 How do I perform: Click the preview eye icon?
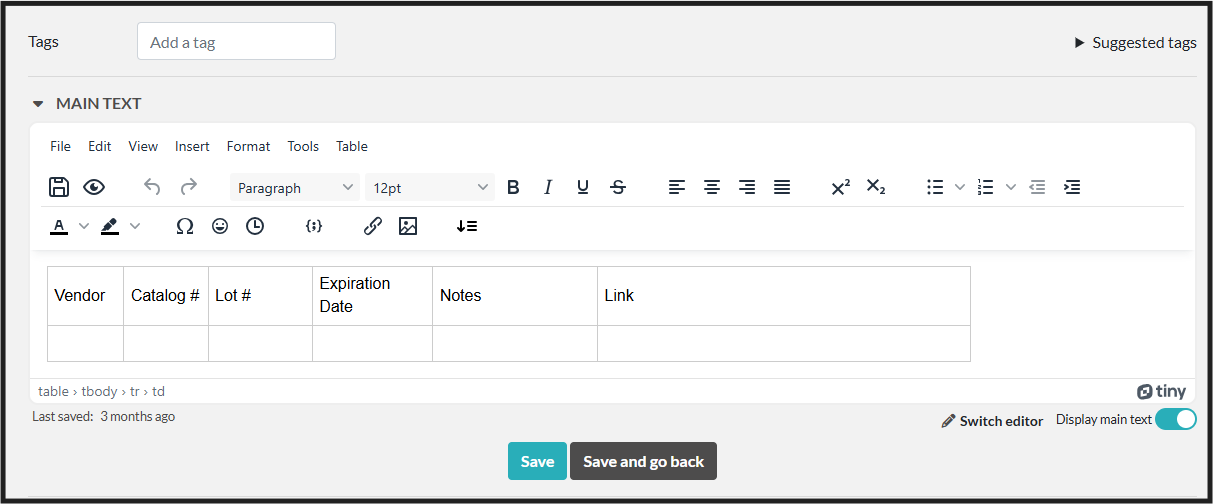tap(94, 187)
